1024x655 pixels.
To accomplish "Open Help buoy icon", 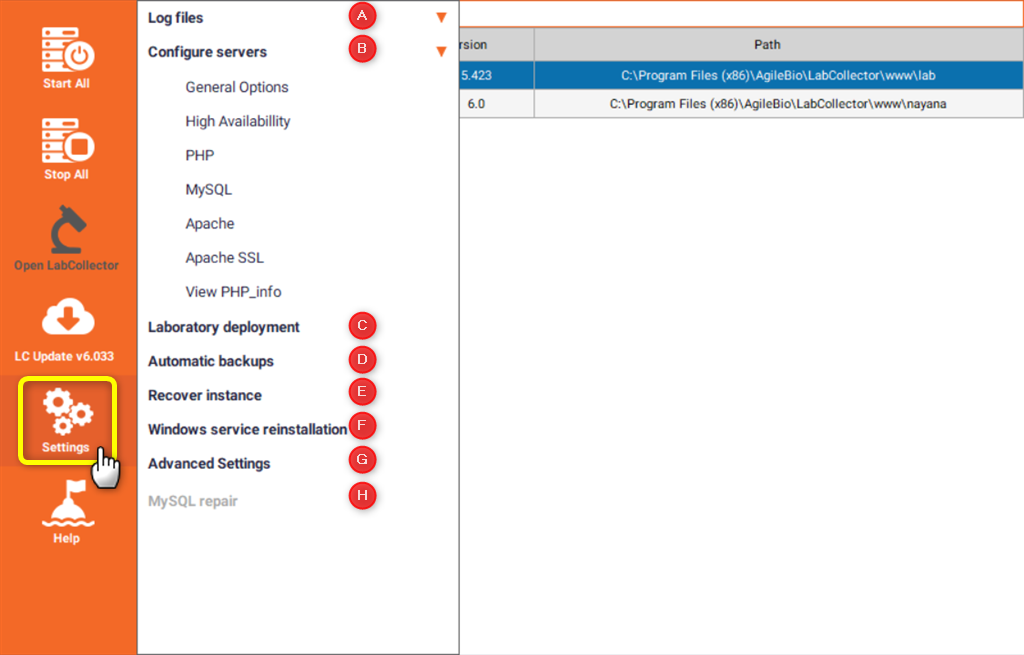I will 67,503.
